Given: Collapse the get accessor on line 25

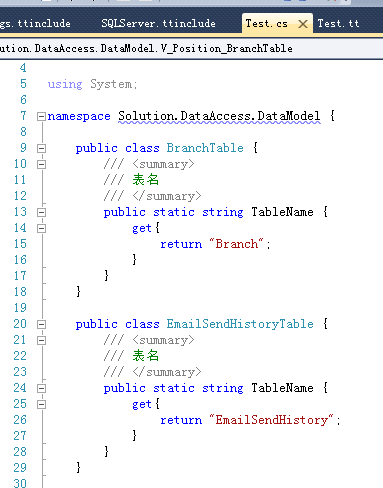Looking at the screenshot, I should [41, 404].
